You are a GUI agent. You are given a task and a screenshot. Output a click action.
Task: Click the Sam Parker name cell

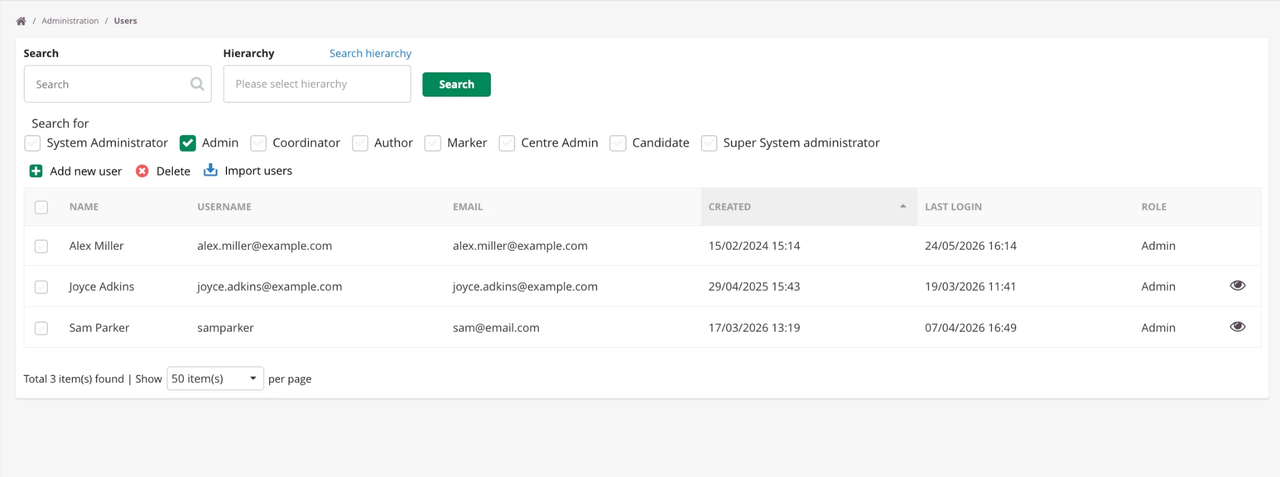click(x=99, y=328)
